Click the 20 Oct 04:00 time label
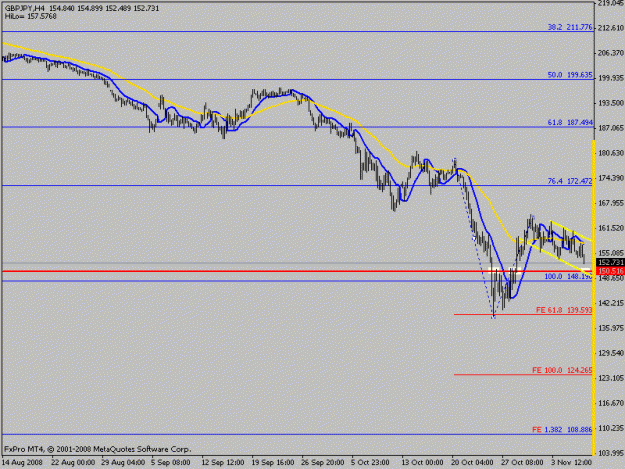Viewport: 625px width, 469px height. [472, 463]
